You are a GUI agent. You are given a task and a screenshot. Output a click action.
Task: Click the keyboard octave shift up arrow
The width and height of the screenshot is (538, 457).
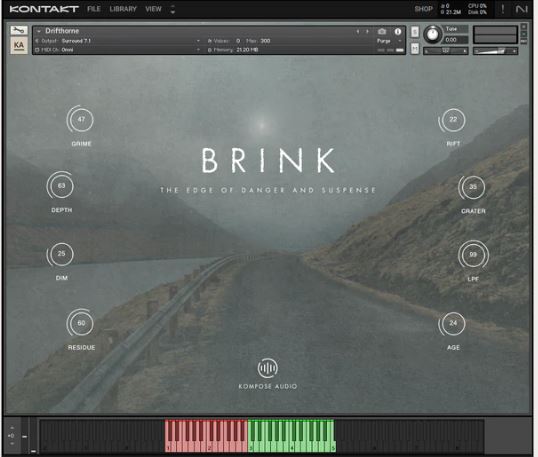pos(12,428)
